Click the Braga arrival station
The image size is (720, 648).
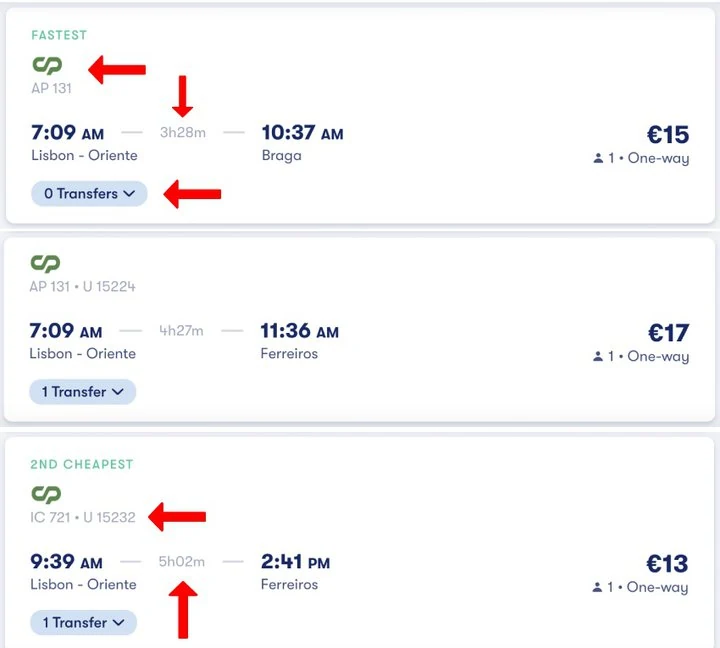[x=281, y=156]
